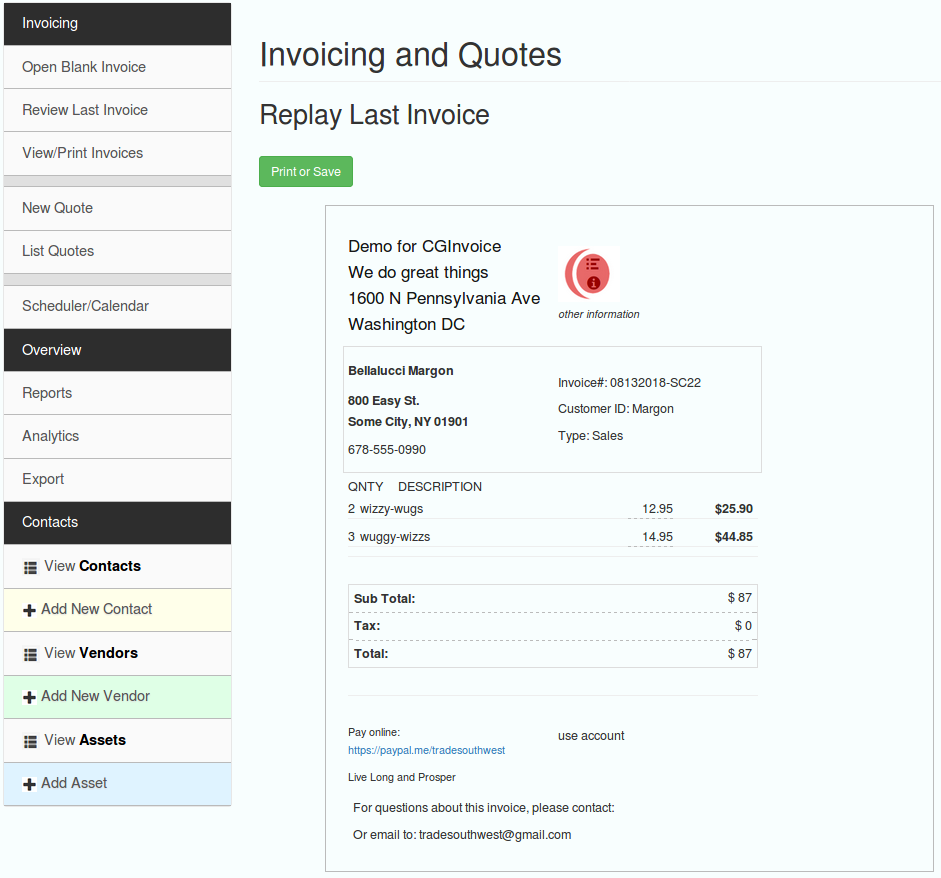The image size is (941, 878).
Task: Open the PayPal payment link
Action: (x=427, y=750)
